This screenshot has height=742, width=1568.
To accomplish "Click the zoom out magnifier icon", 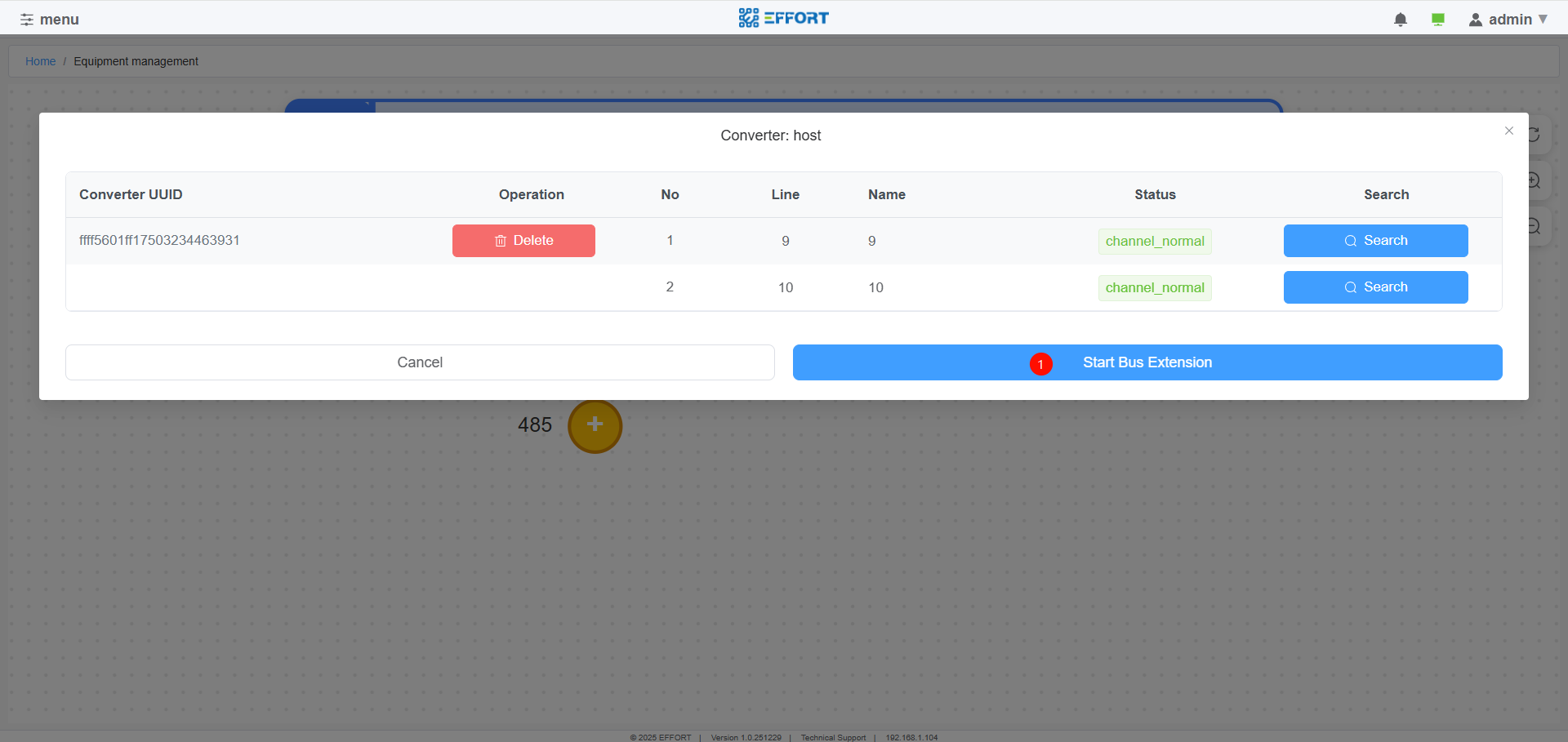I will pos(1535,226).
